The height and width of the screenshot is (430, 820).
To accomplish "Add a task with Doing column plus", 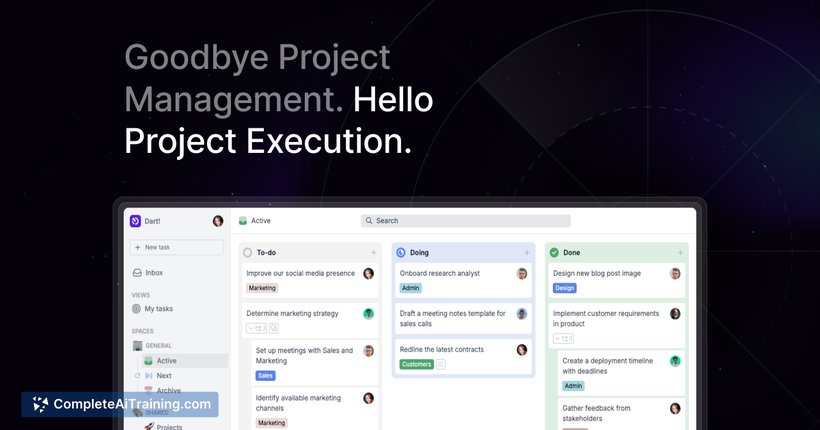I will [527, 253].
